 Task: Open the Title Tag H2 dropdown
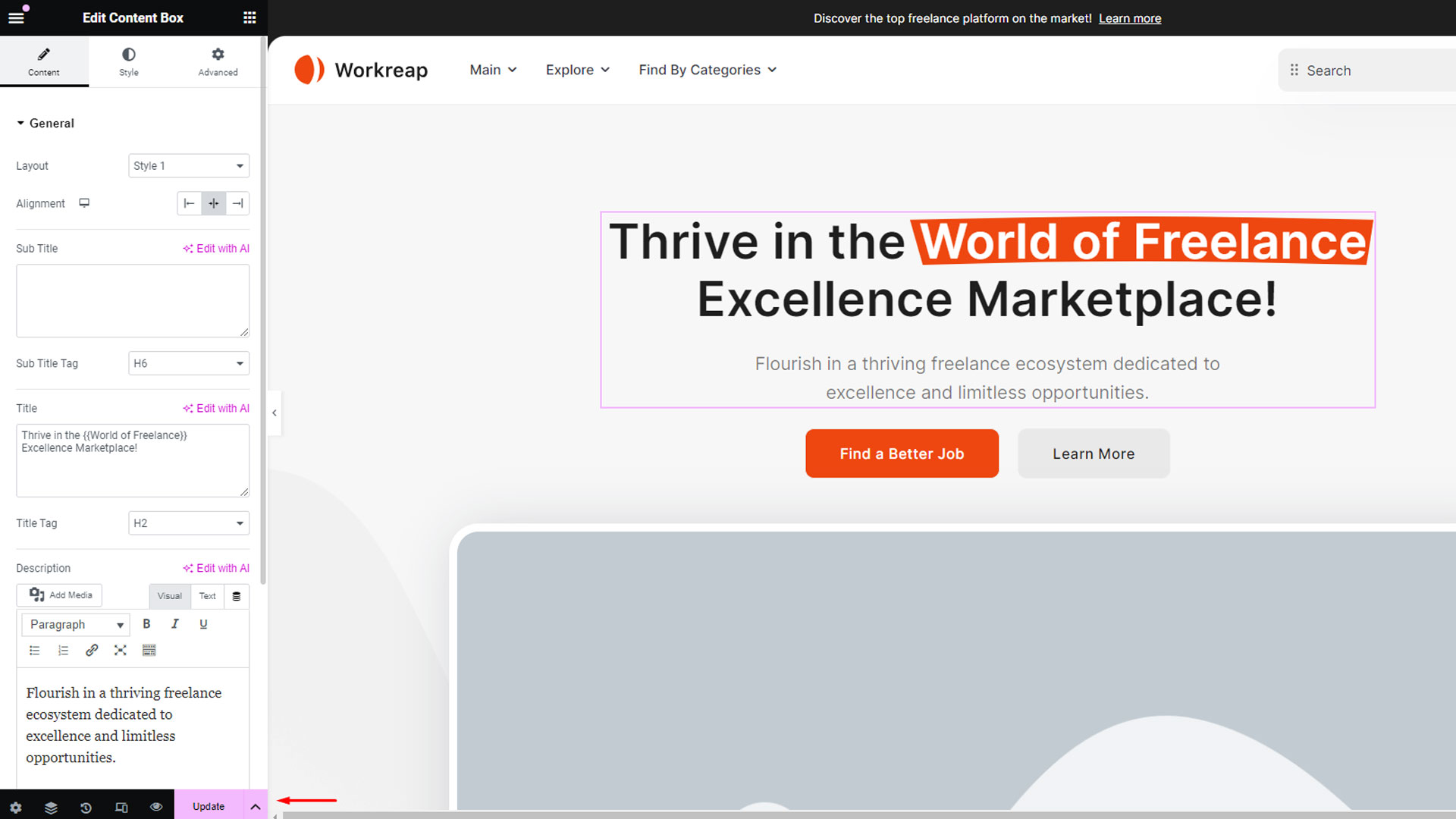coord(188,523)
